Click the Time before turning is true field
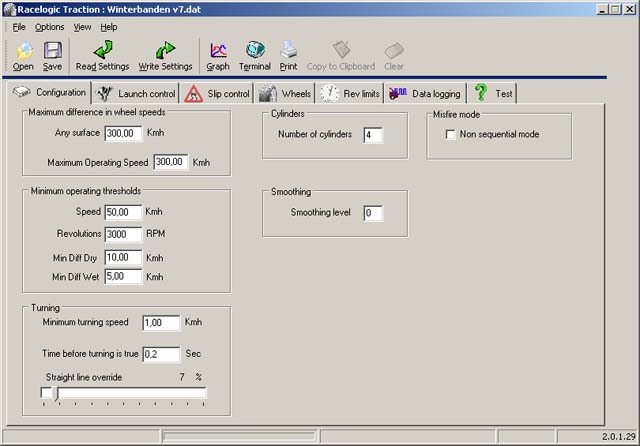Image resolution: width=640 pixels, height=446 pixels. tap(161, 354)
